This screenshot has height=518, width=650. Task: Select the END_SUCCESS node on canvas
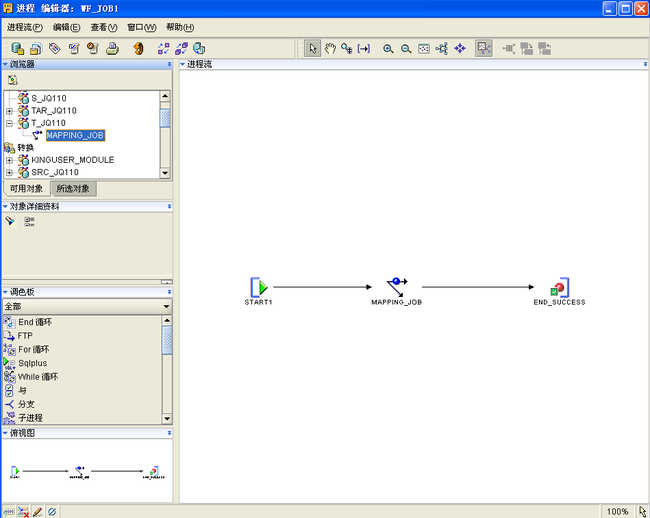560,291
